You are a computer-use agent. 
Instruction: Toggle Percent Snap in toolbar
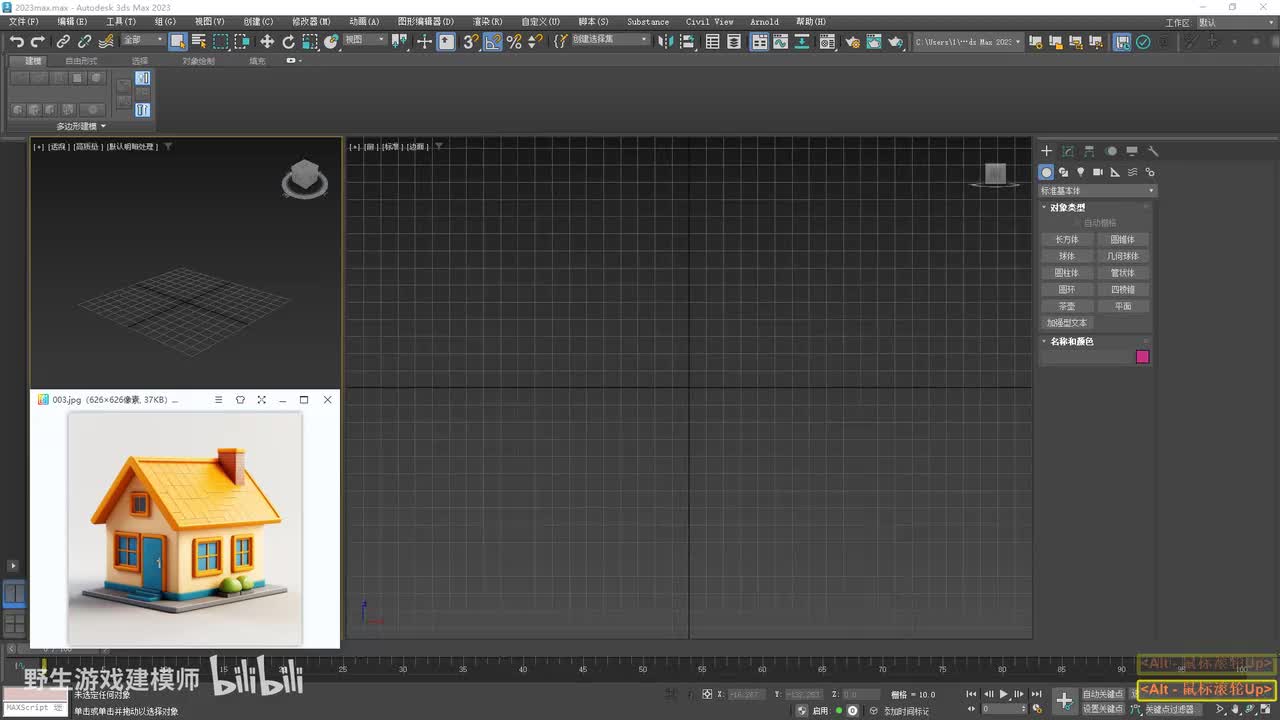(x=514, y=41)
